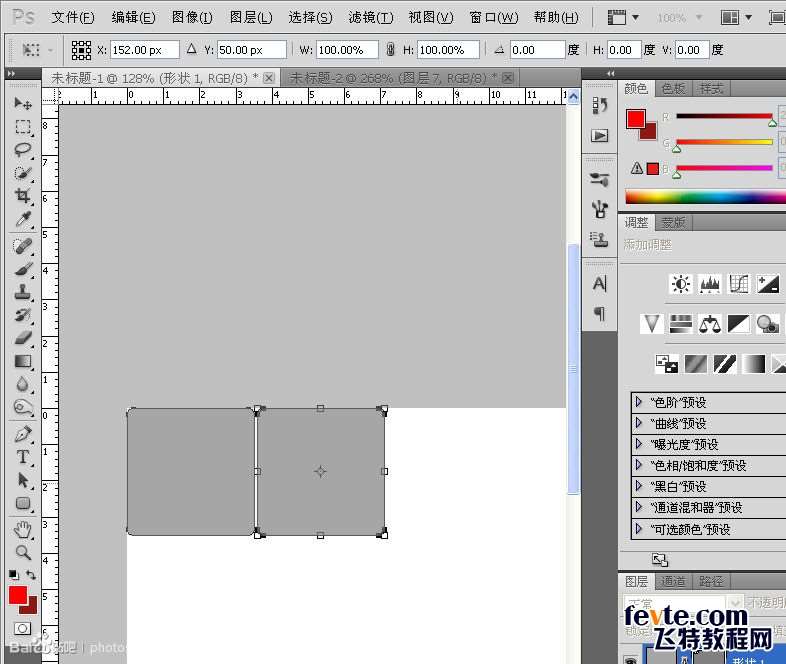Select the Quick Selection tool

(x=23, y=173)
